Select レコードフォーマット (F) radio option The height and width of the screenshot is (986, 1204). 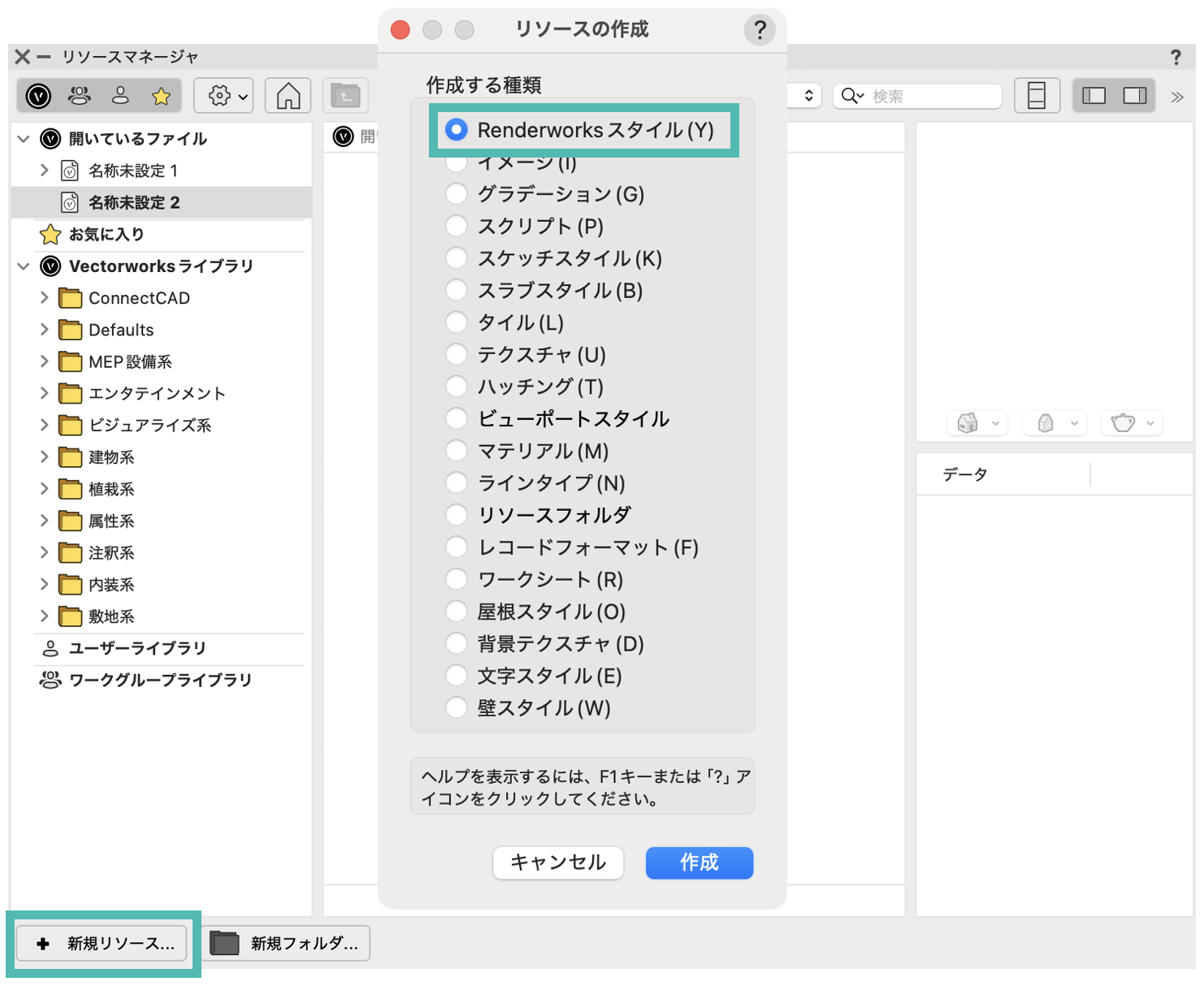point(457,547)
